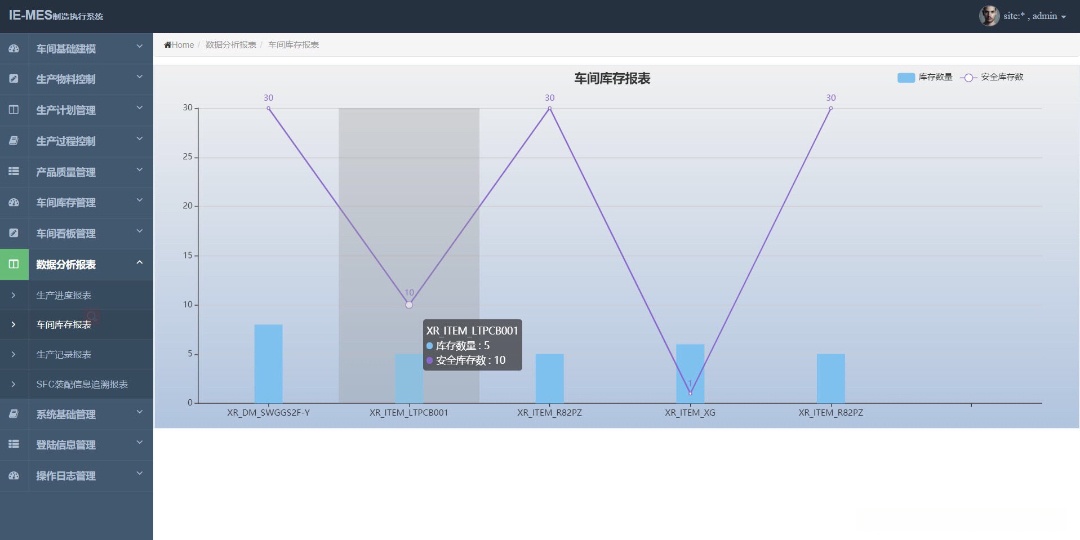
Task: Expand the 系统基础管理 chevron
Action: click(139, 412)
